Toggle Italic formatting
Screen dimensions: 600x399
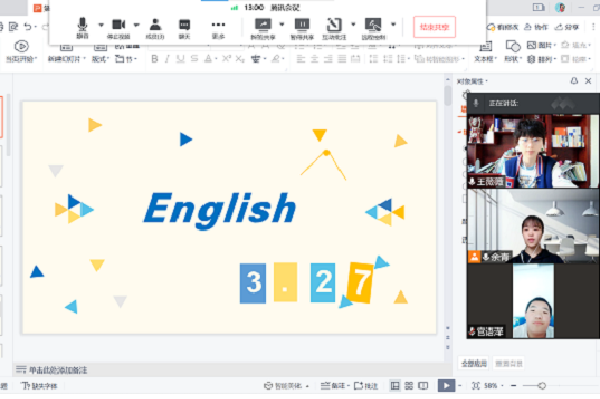coord(167,59)
